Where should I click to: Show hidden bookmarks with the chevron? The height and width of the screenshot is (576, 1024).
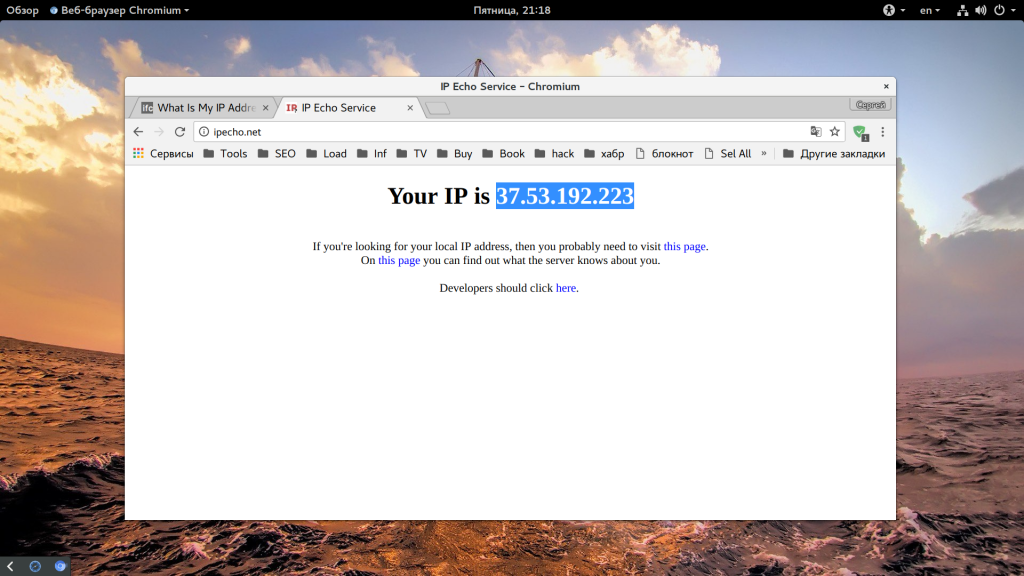coord(763,153)
